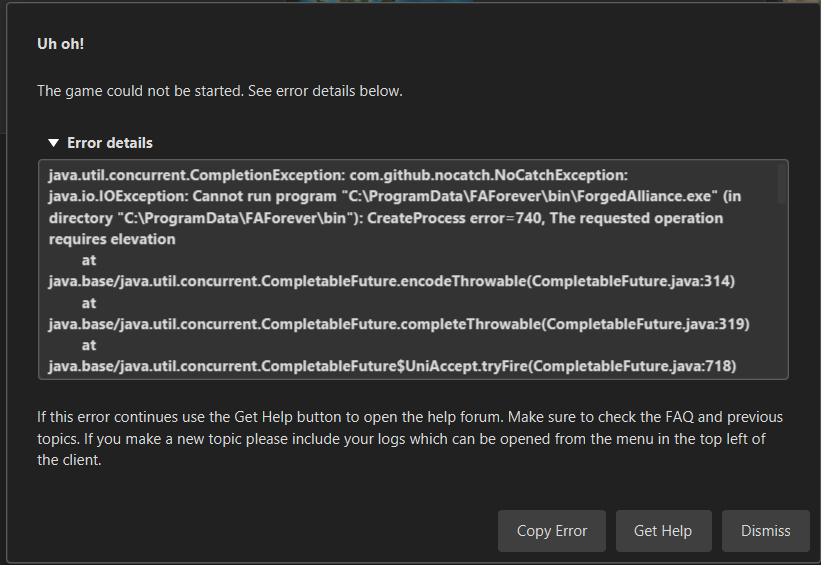This screenshot has height=565, width=821.
Task: Click the UniAccept.tryFire stack trace line
Action: pos(392,366)
